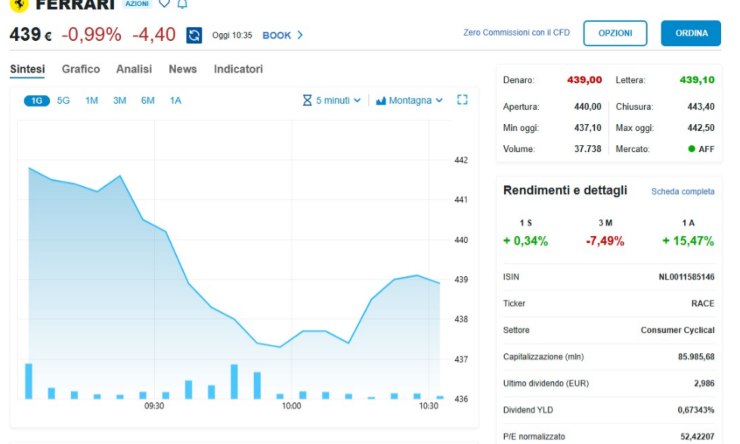
Task: Click the Ferrari prancing horse logo
Action: tap(19, 5)
